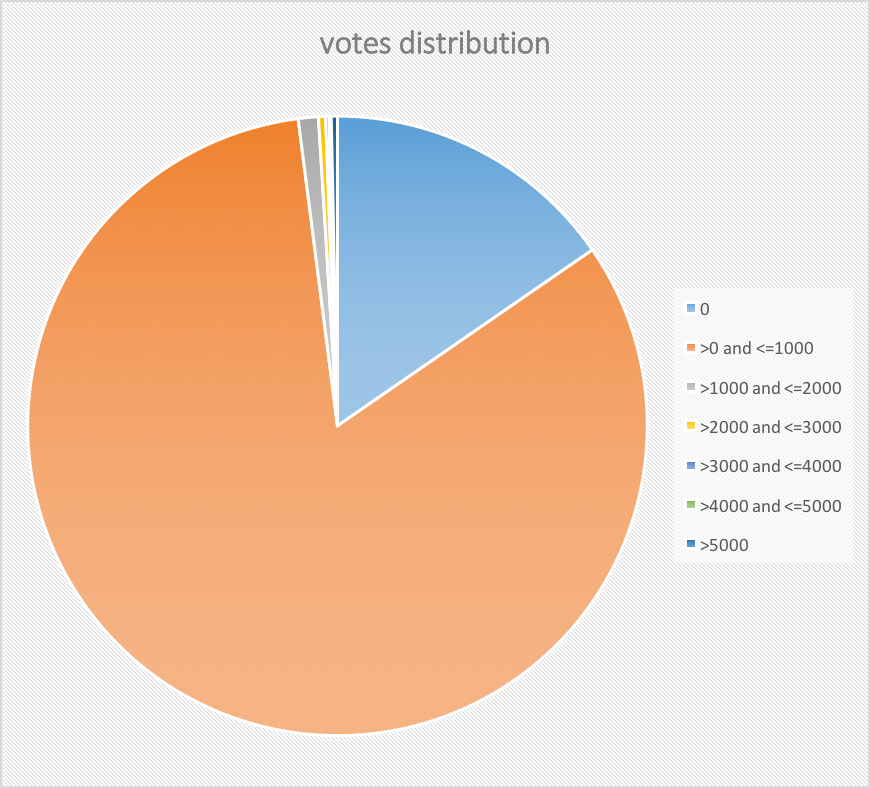Screen dimensions: 870x788
Task: Click the orange legend swatch
Action: 691,349
